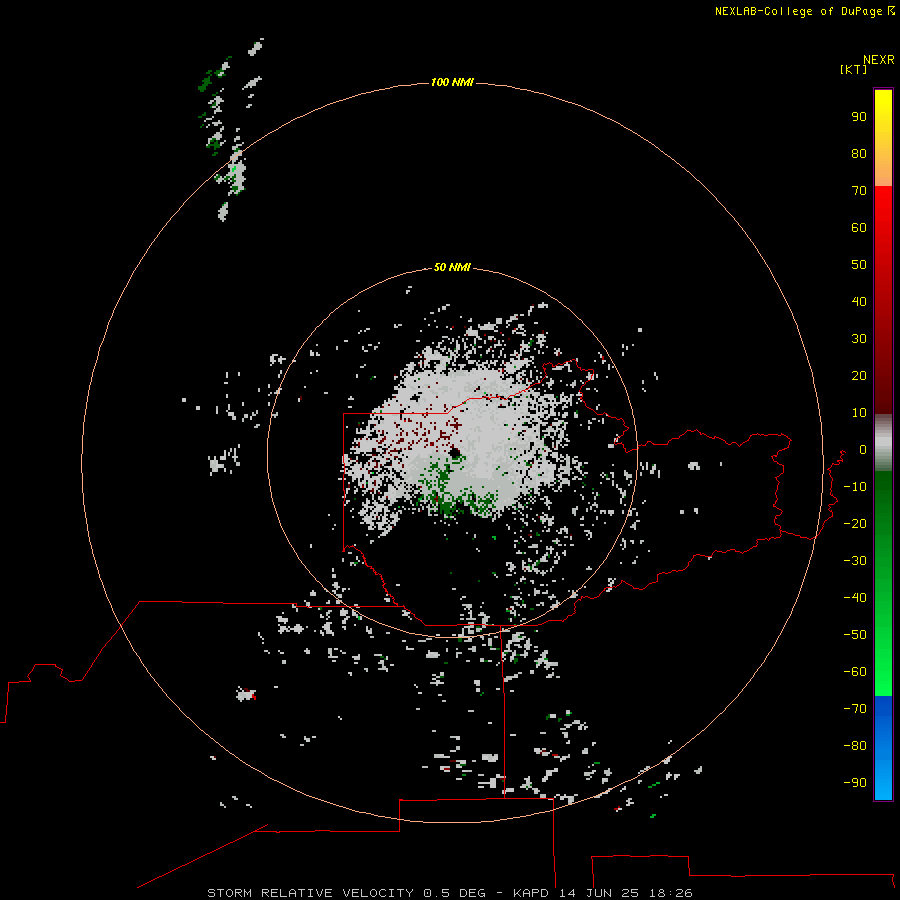Click the -60 knot value on scale
This screenshot has height=900, width=900.
855,672
